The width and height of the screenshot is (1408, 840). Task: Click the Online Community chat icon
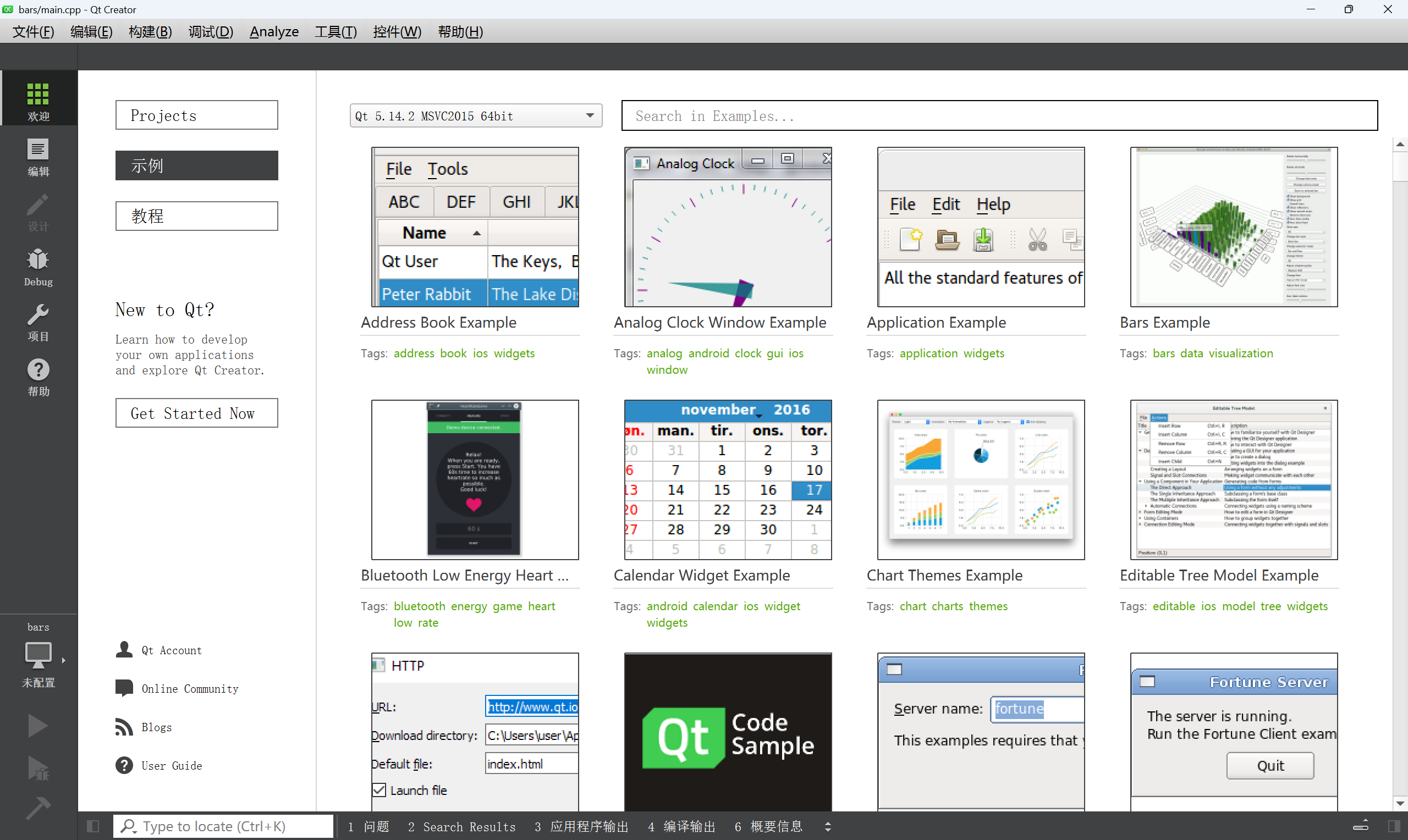coord(124,688)
